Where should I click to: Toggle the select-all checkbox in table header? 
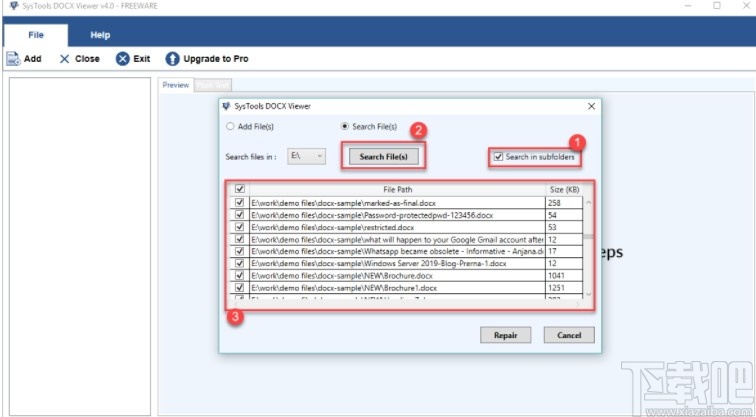(239, 189)
